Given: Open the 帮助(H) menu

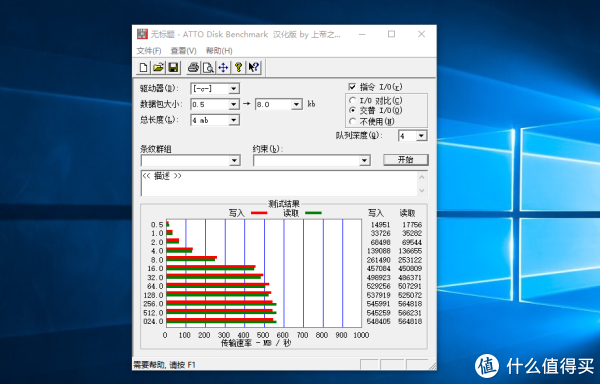Looking at the screenshot, I should tap(219, 51).
